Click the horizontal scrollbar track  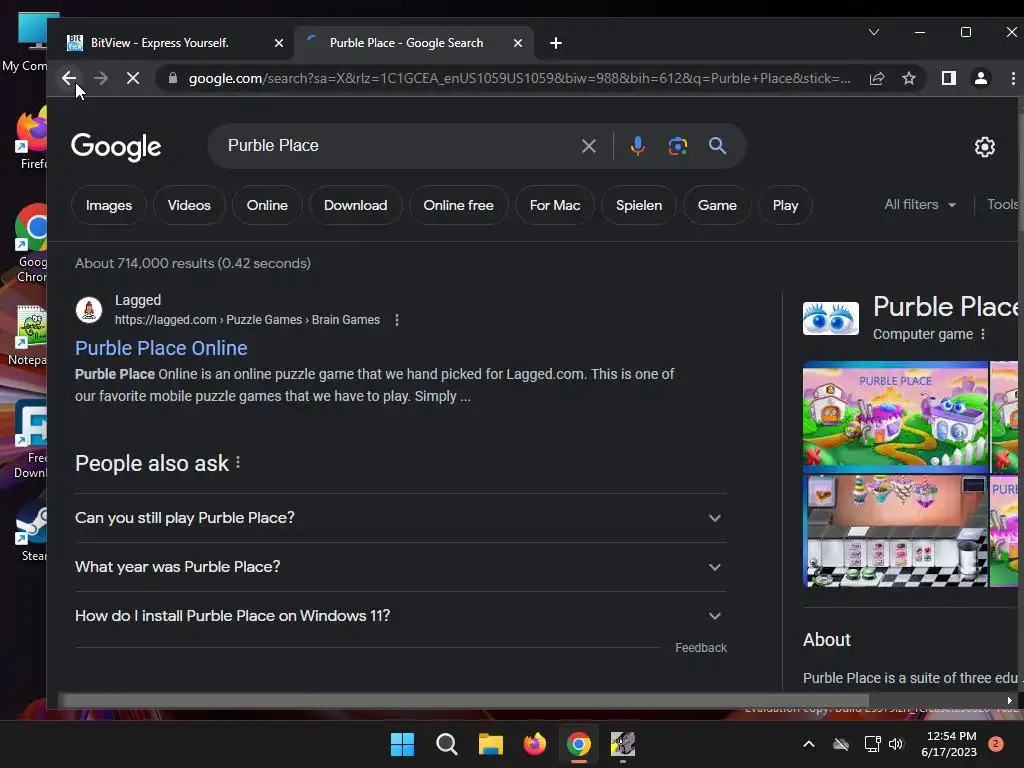pos(936,700)
